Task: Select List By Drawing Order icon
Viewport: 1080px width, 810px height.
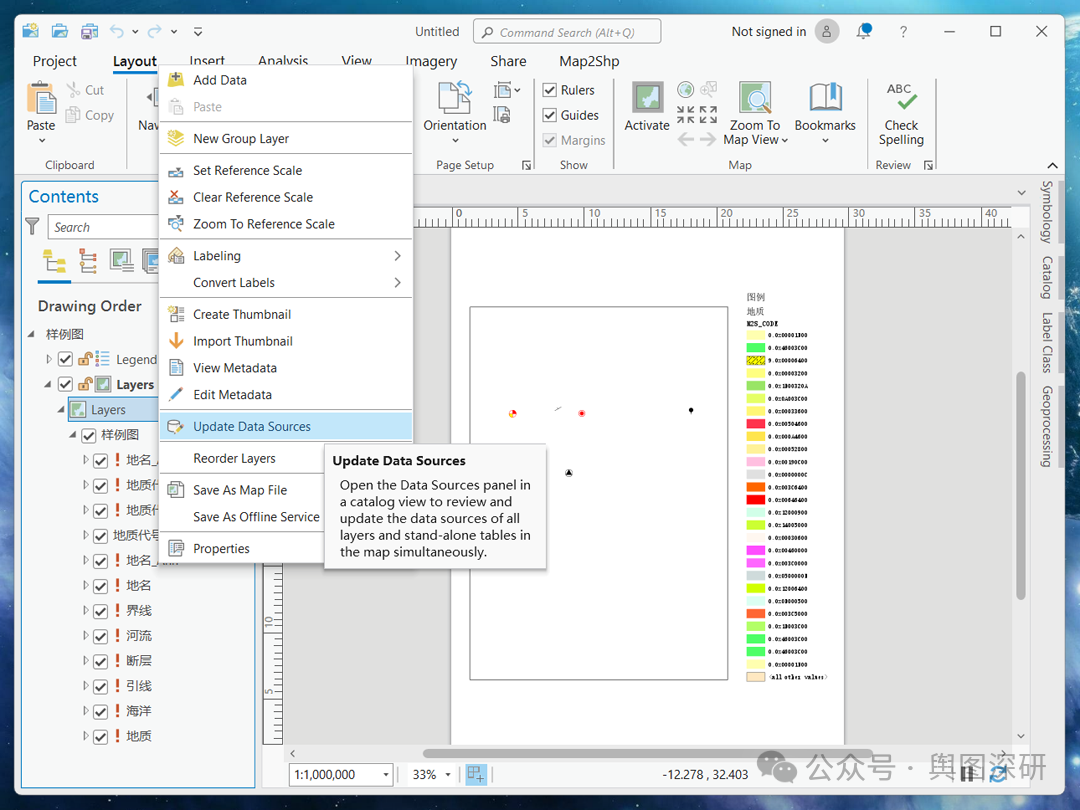Action: point(54,262)
